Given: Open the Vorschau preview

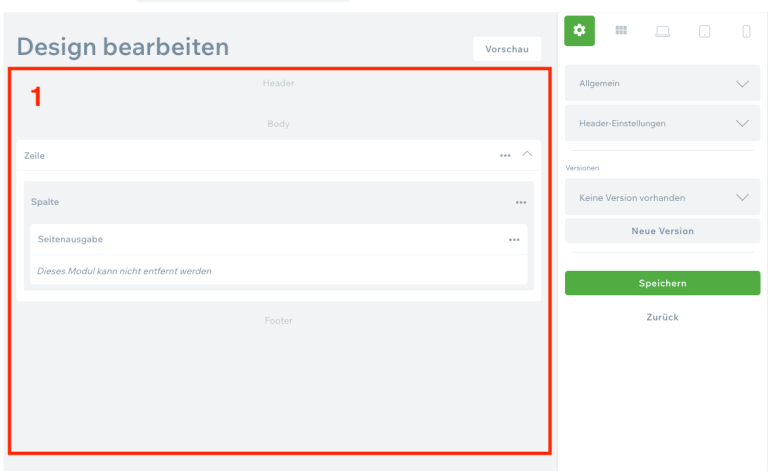Looking at the screenshot, I should coord(507,49).
